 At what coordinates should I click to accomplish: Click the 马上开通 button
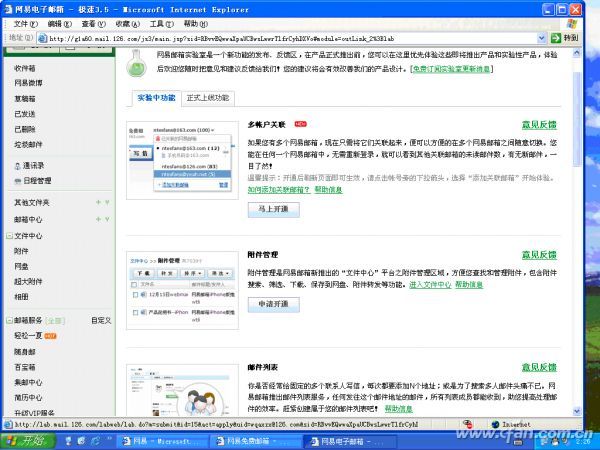(274, 210)
